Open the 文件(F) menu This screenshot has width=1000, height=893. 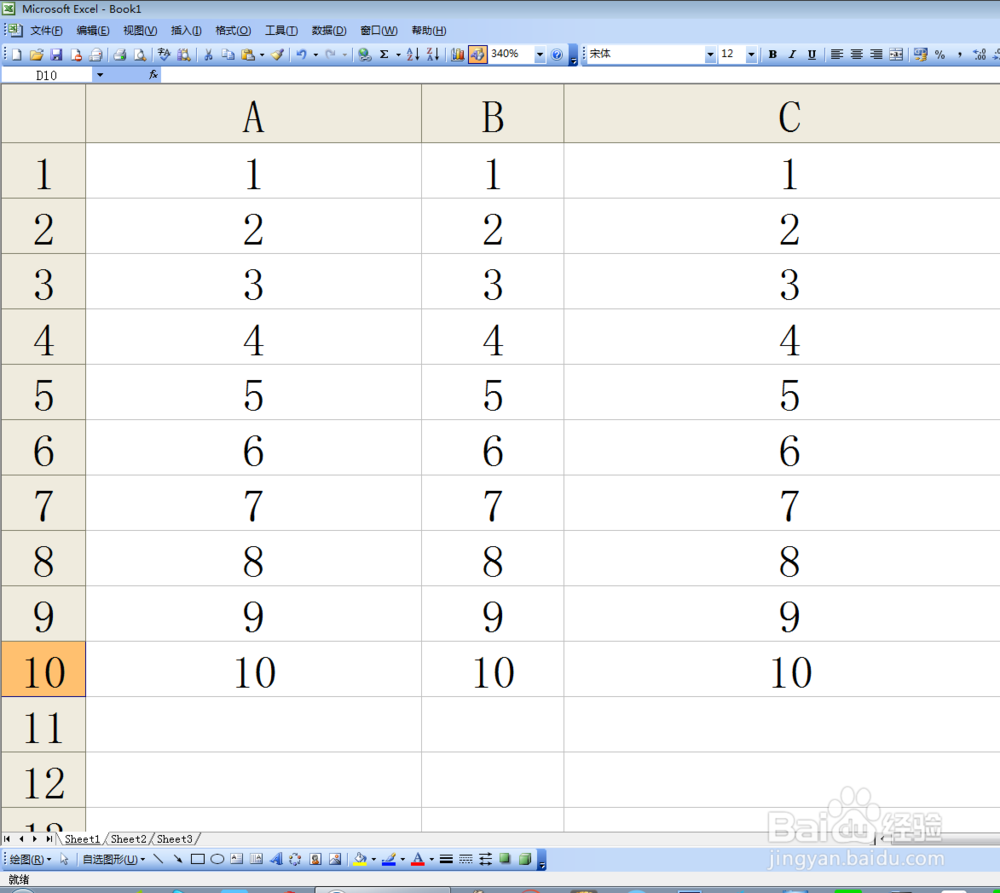(x=47, y=31)
